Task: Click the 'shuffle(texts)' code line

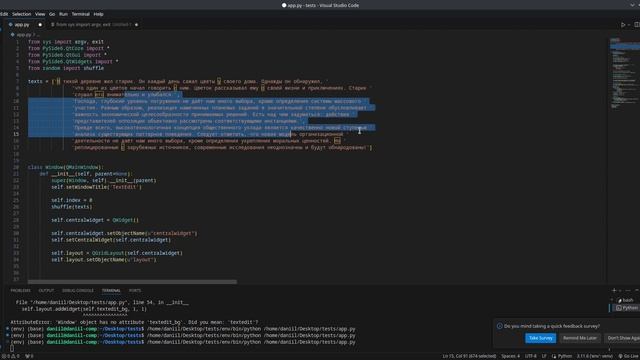Action: pyautogui.click(x=71, y=207)
